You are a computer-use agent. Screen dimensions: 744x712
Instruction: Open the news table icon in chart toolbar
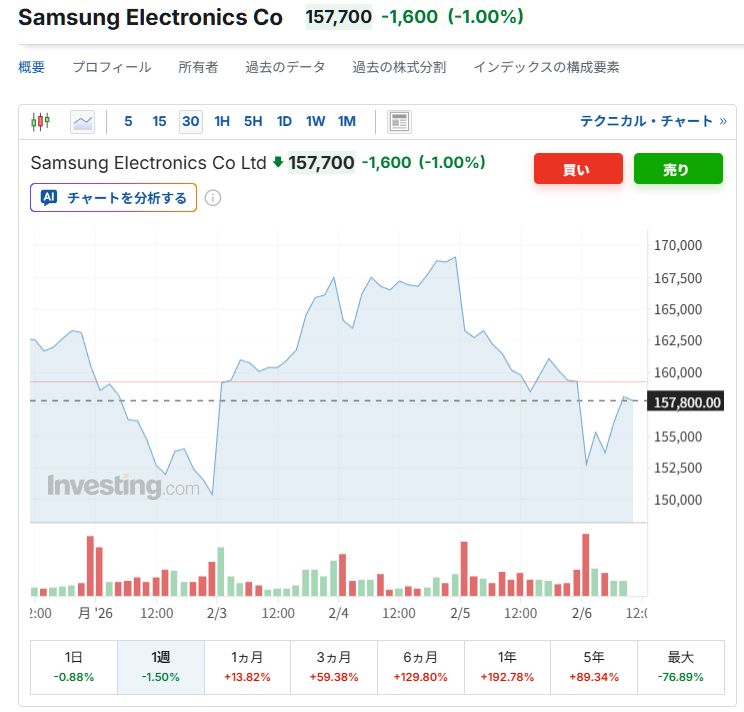tap(399, 122)
